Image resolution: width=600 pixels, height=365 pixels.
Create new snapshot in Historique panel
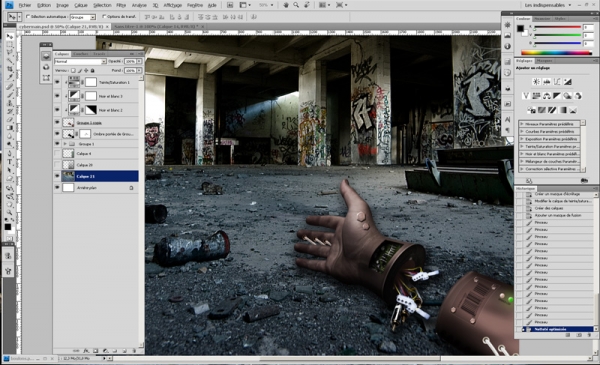coord(579,335)
